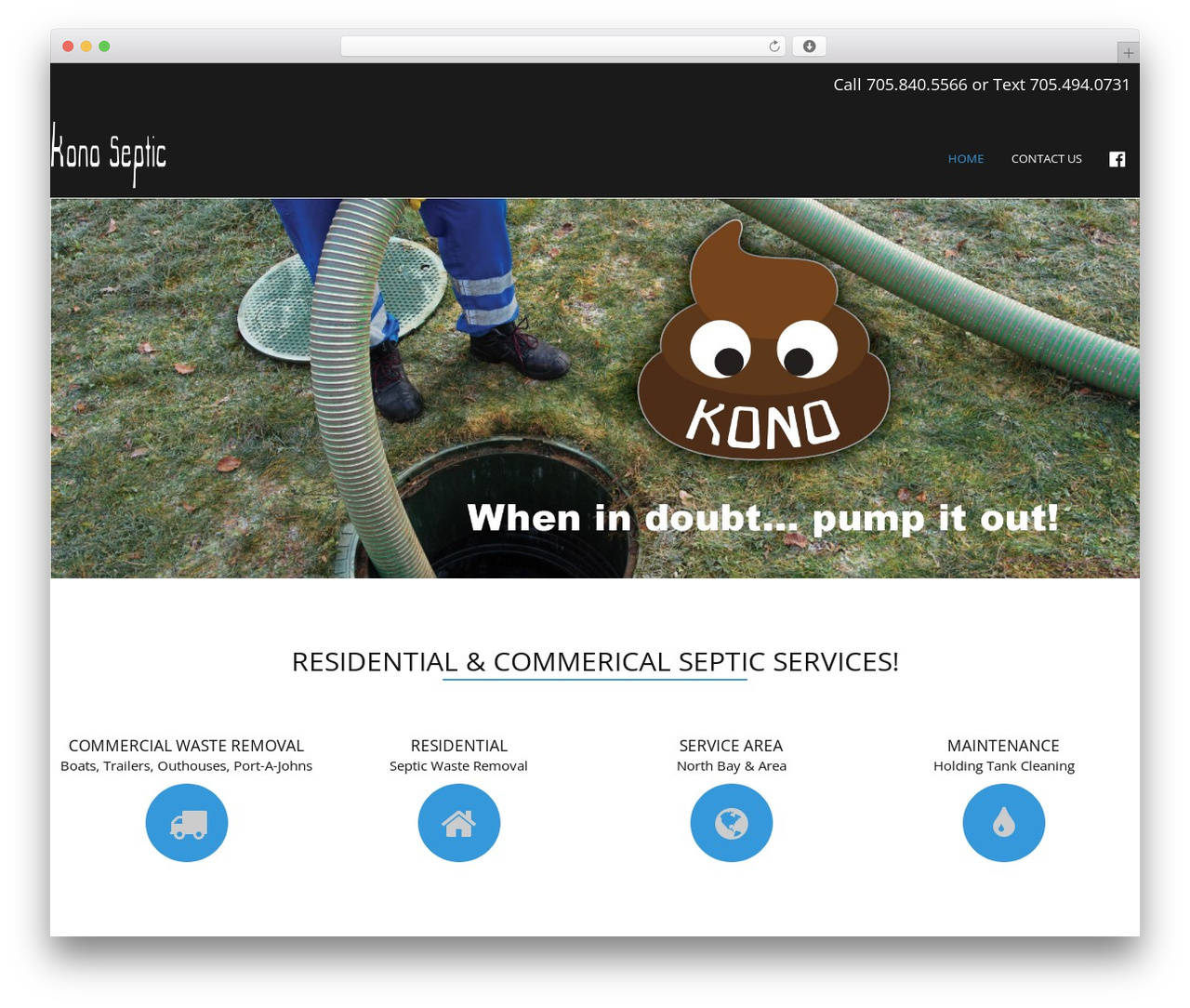1190x1008 pixels.
Task: Click the Kono Septic logo
Action: pyautogui.click(x=109, y=154)
